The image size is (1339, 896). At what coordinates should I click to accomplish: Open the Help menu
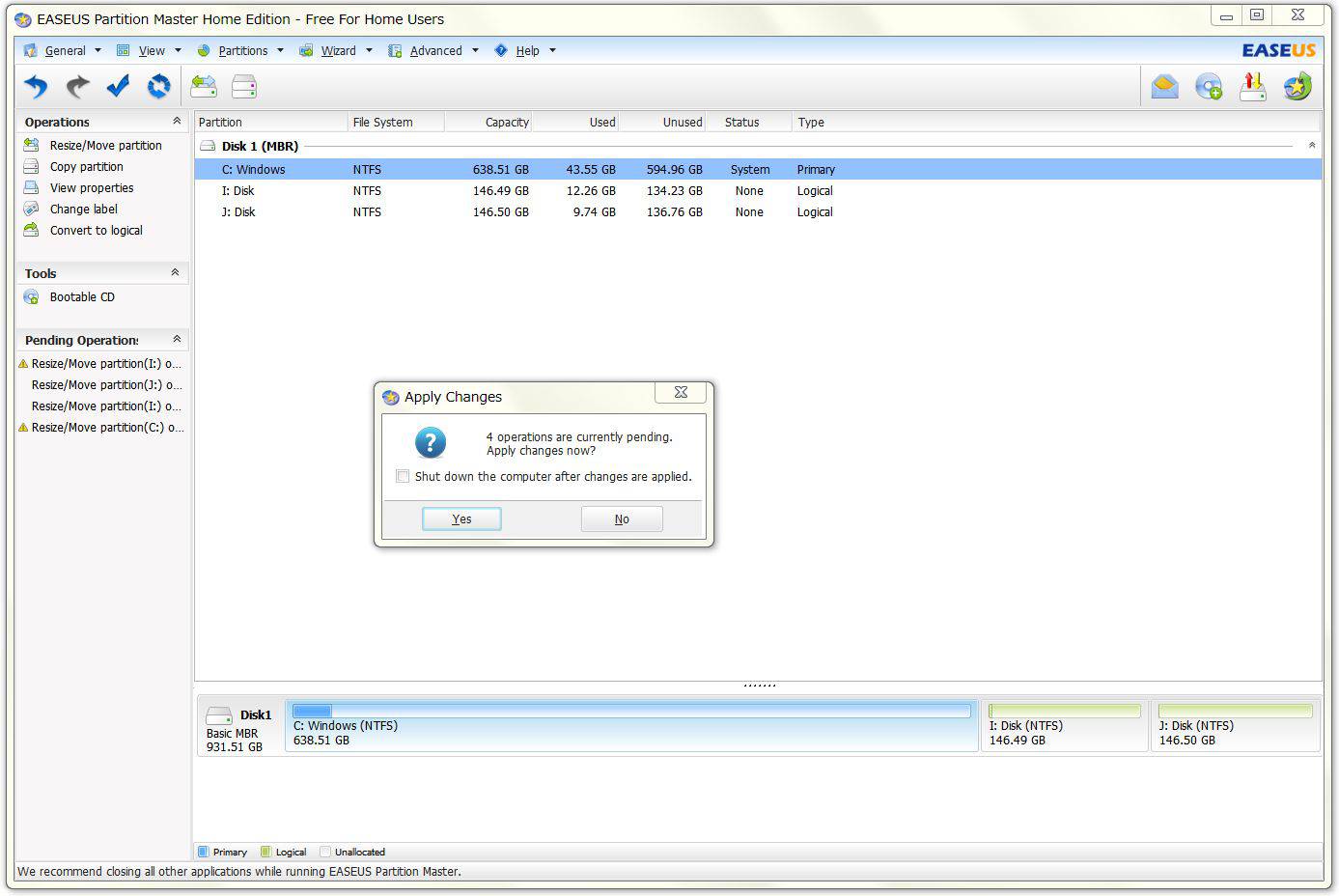(525, 50)
